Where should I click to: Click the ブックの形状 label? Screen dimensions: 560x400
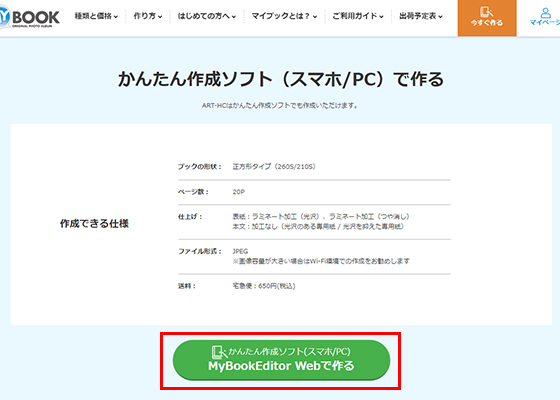point(200,167)
